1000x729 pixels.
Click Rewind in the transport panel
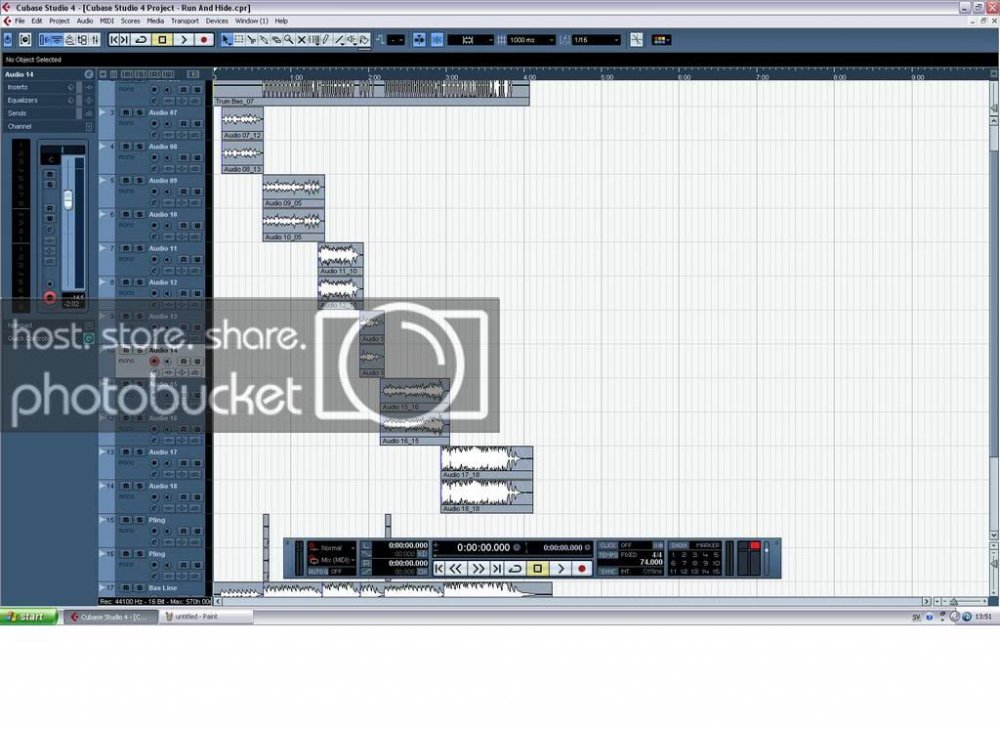pyautogui.click(x=456, y=568)
